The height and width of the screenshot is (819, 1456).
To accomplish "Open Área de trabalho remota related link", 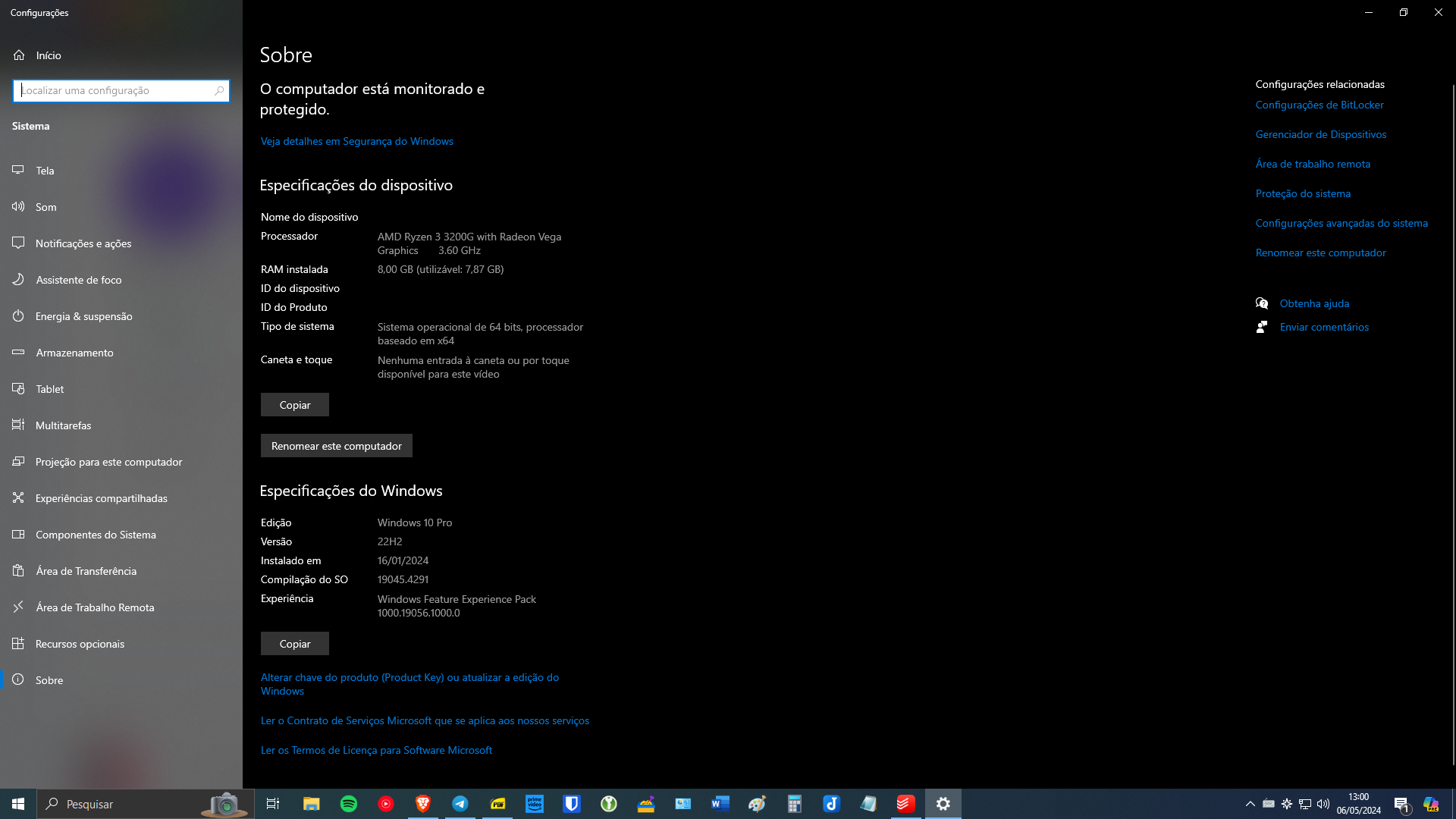I will [x=1313, y=164].
